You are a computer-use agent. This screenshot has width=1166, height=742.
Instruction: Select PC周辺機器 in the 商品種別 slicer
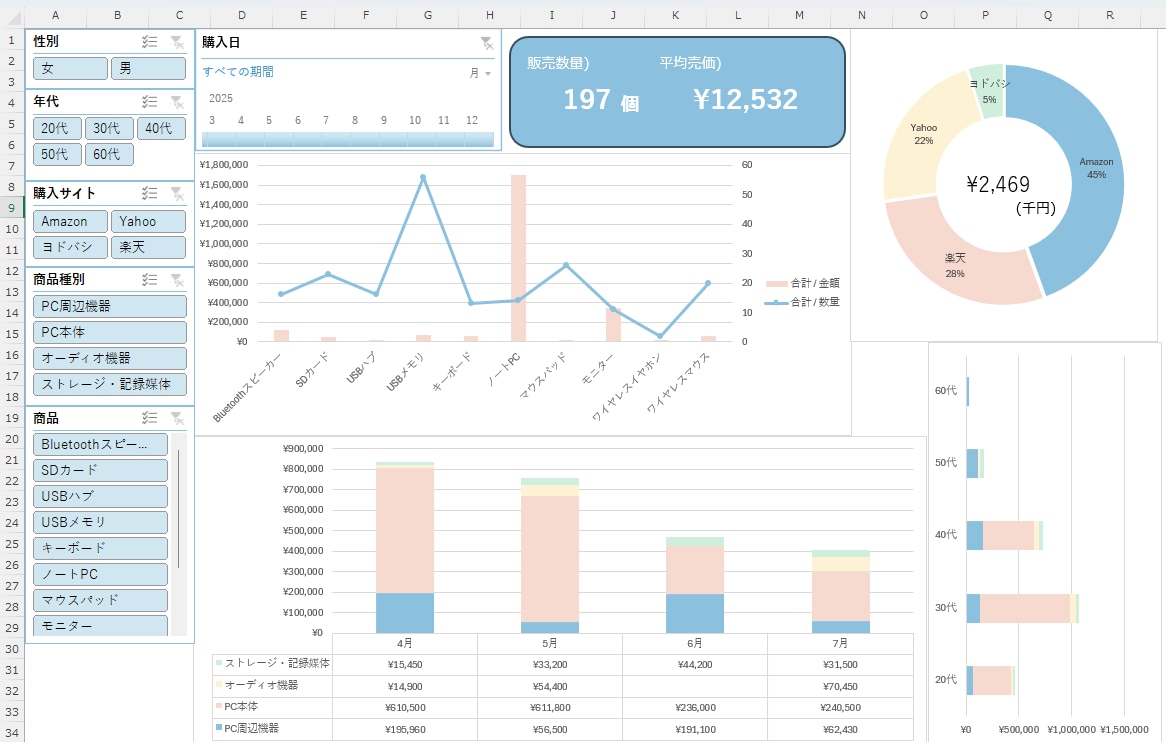coord(109,306)
